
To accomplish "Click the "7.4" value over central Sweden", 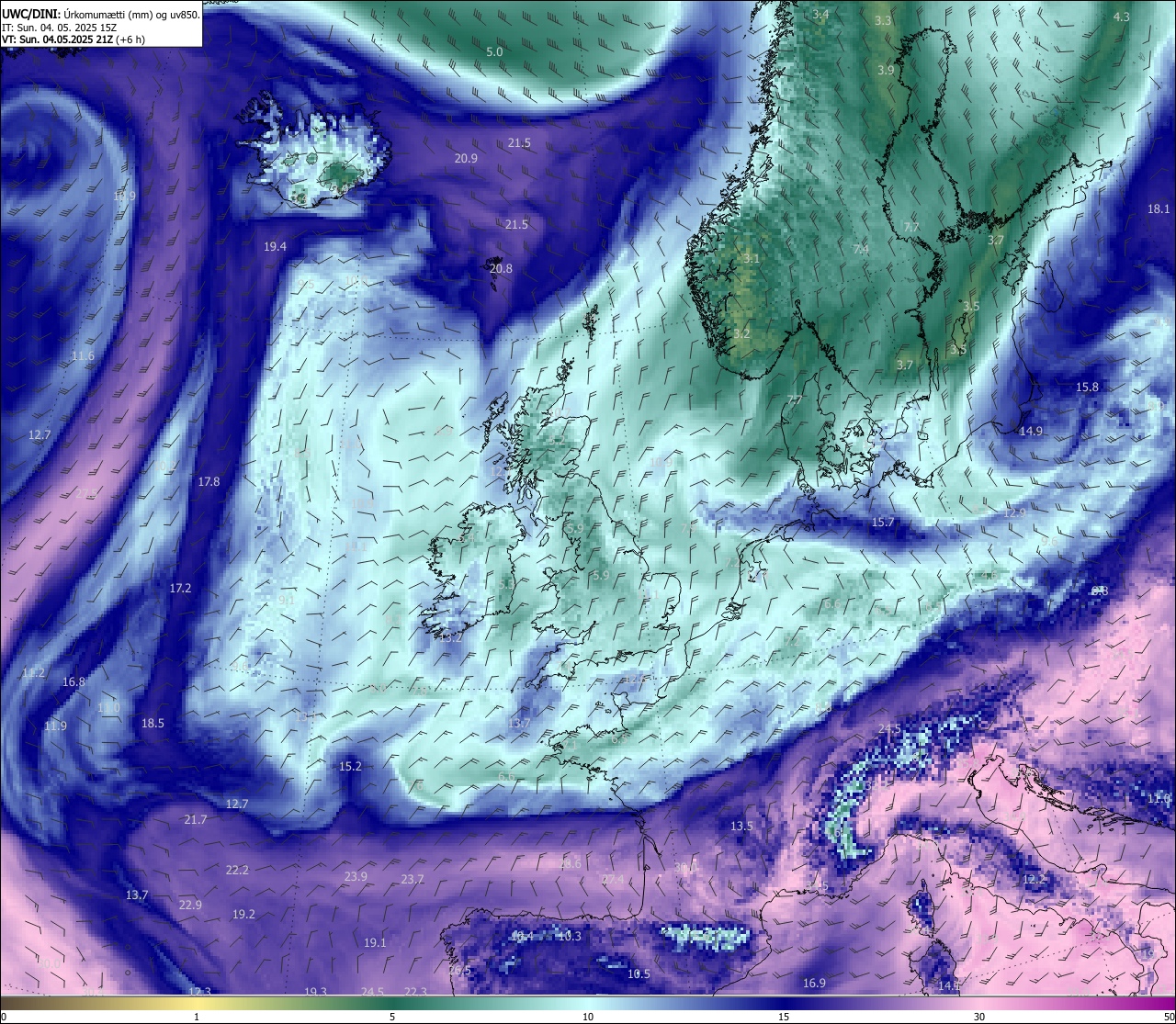I will (861, 250).
